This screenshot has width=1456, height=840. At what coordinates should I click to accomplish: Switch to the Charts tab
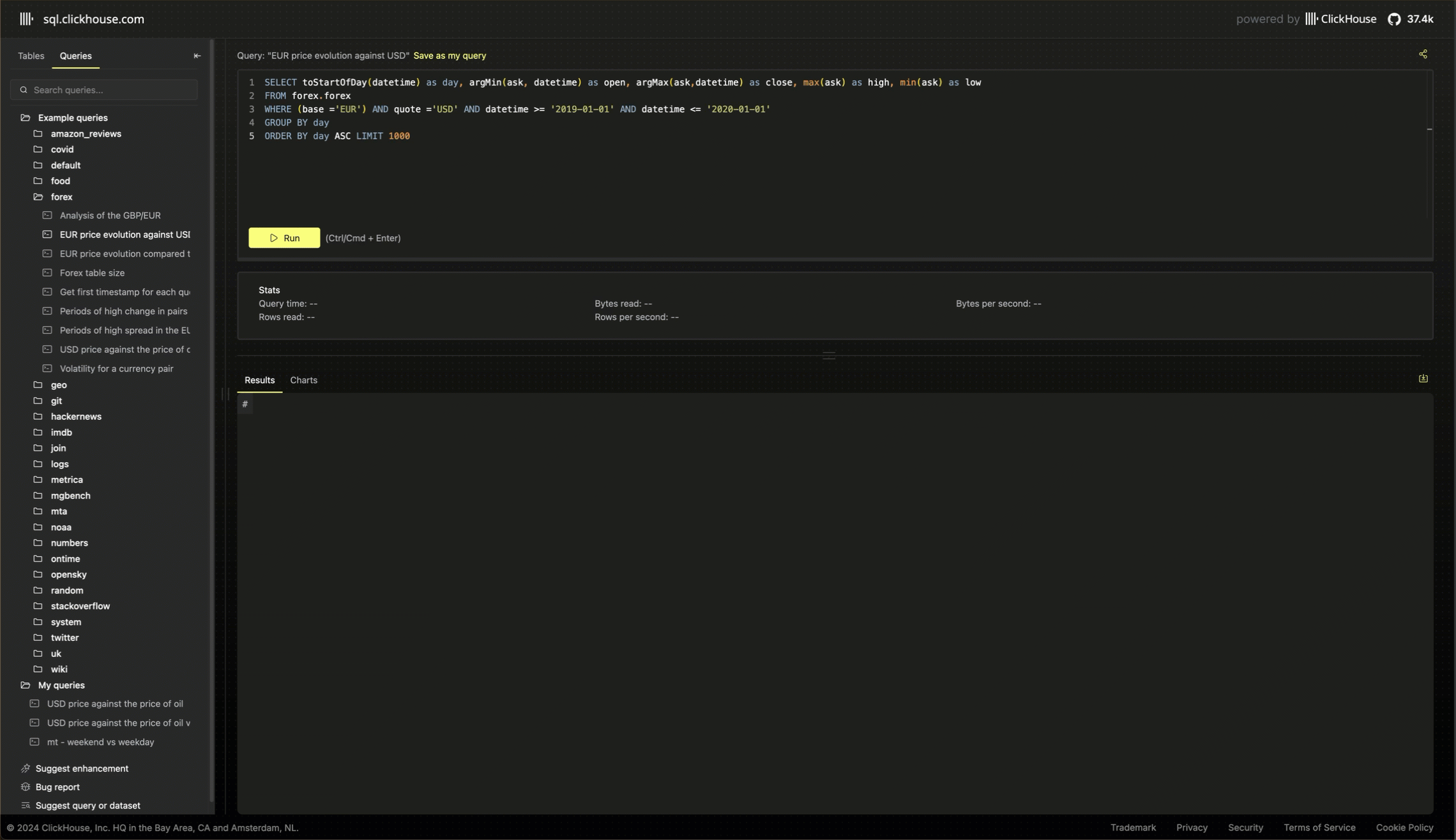[303, 380]
